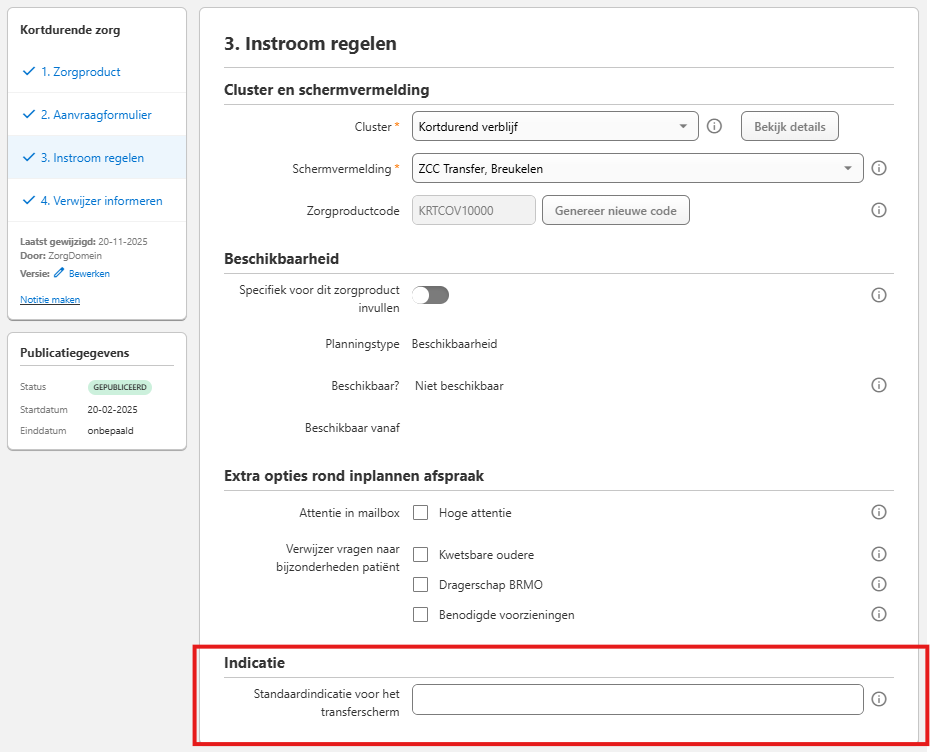
Task: Tick the Dragerschap BRMO checkbox
Action: point(421,585)
